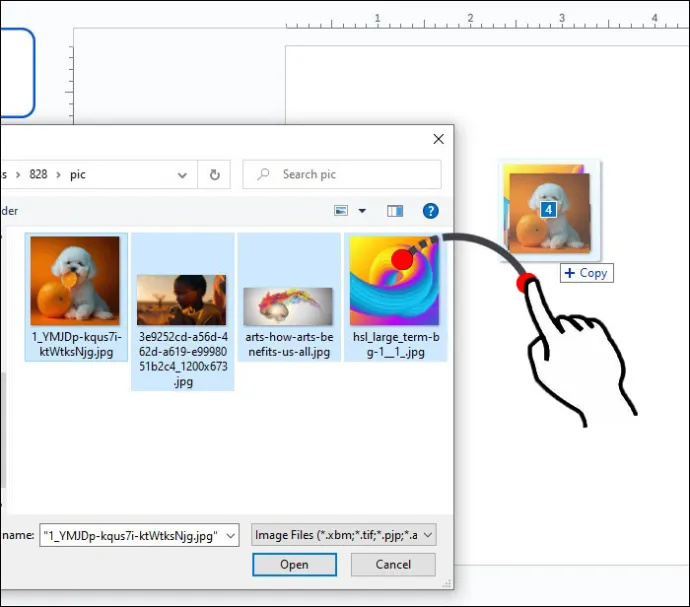Select the arts-how-arts-benefits-us-all thumbnail
The height and width of the screenshot is (607, 690).
click(288, 306)
